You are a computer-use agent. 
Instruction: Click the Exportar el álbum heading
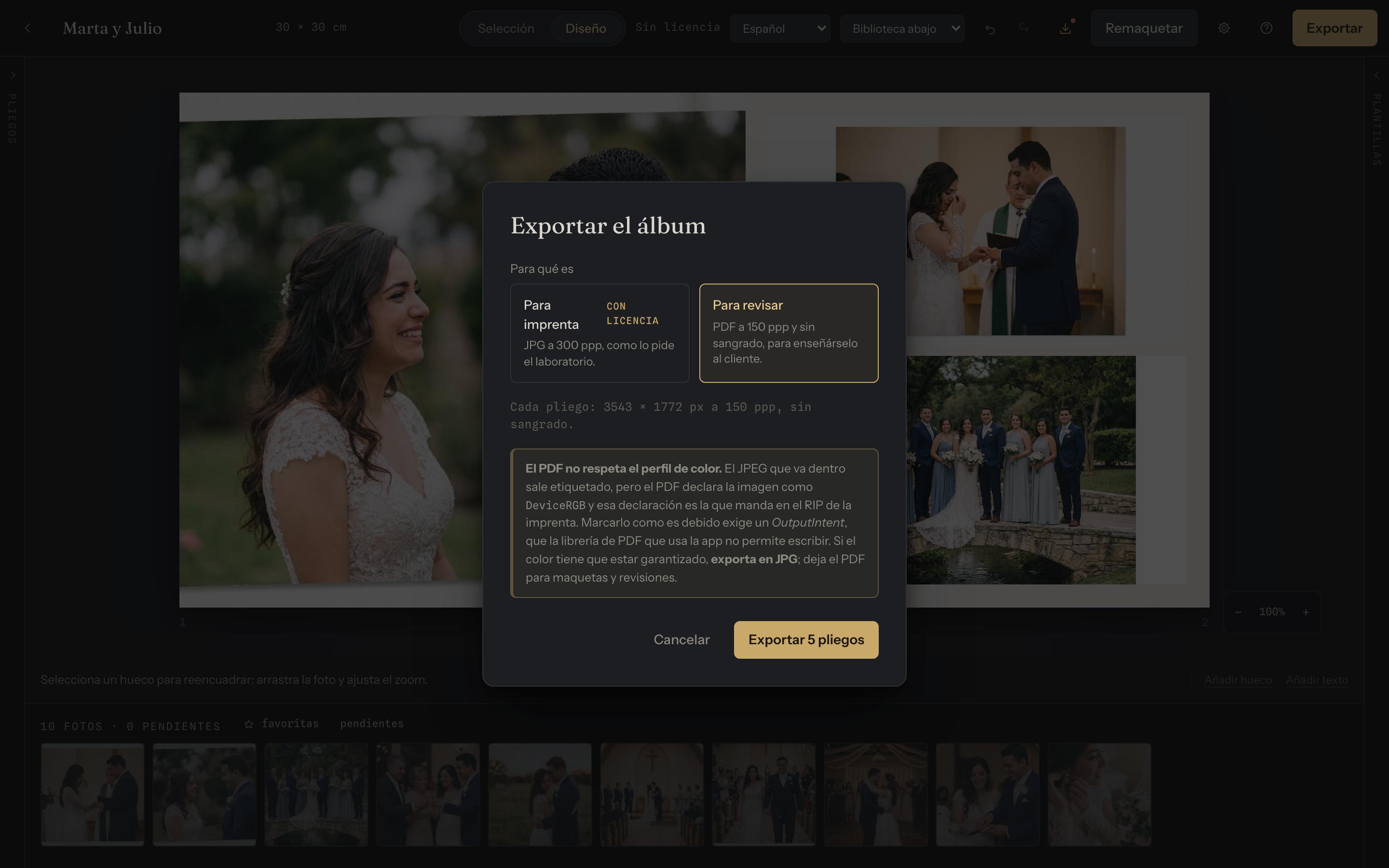(608, 226)
